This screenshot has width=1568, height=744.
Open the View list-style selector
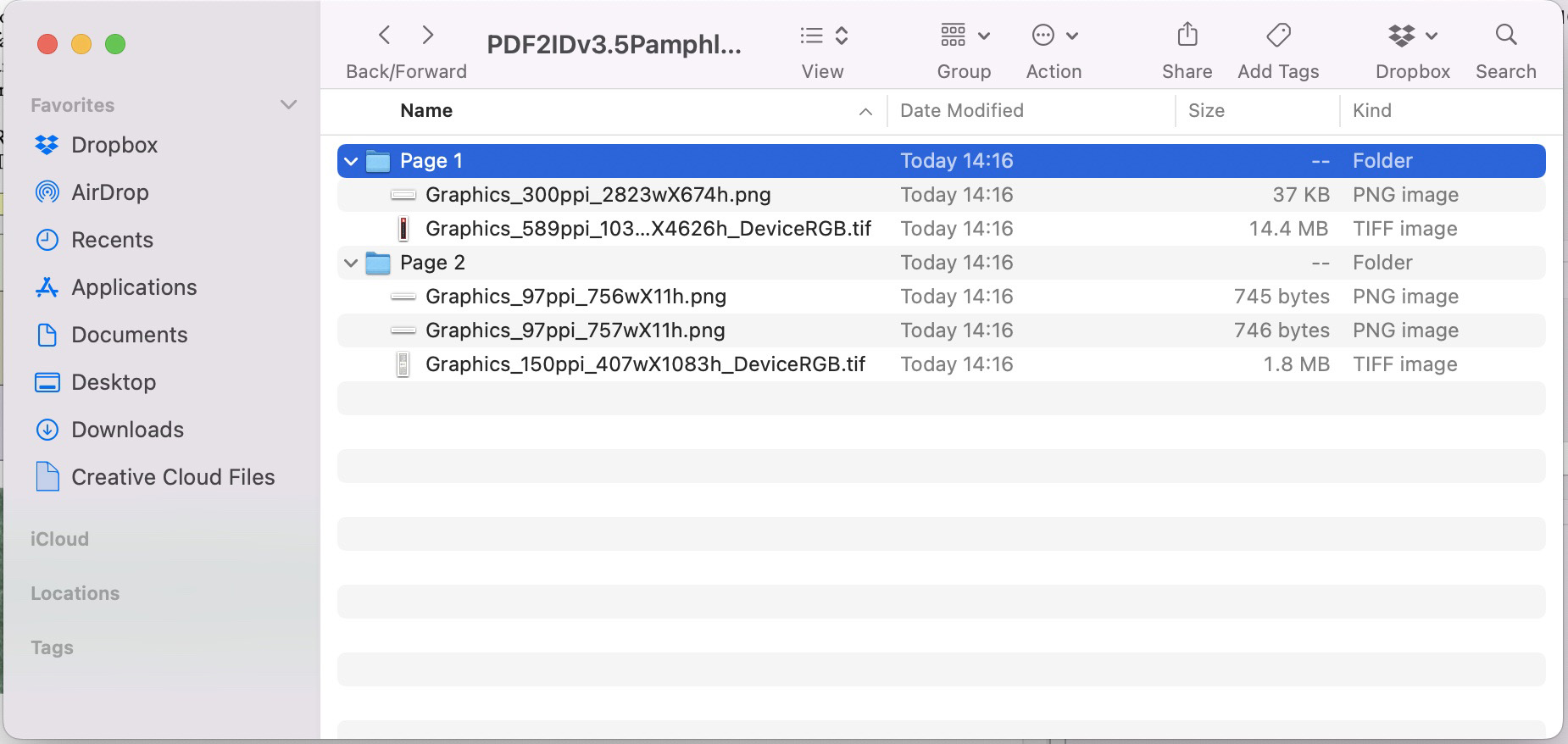click(824, 35)
